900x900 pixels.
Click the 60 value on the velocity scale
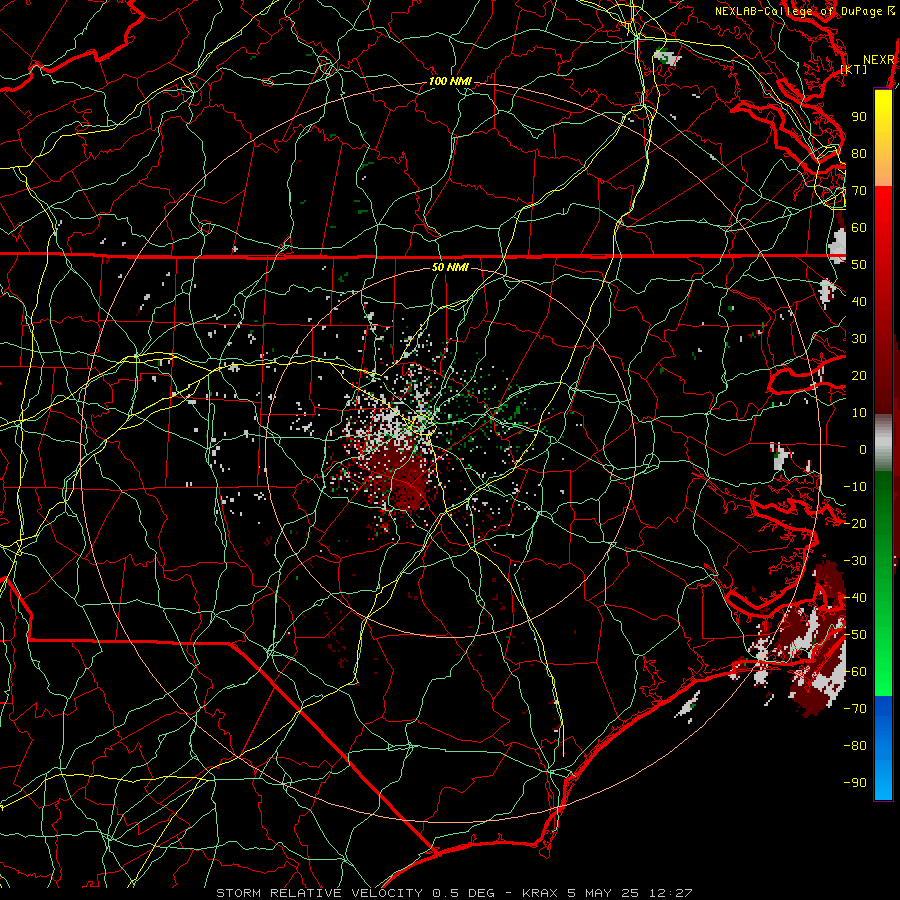click(x=859, y=227)
